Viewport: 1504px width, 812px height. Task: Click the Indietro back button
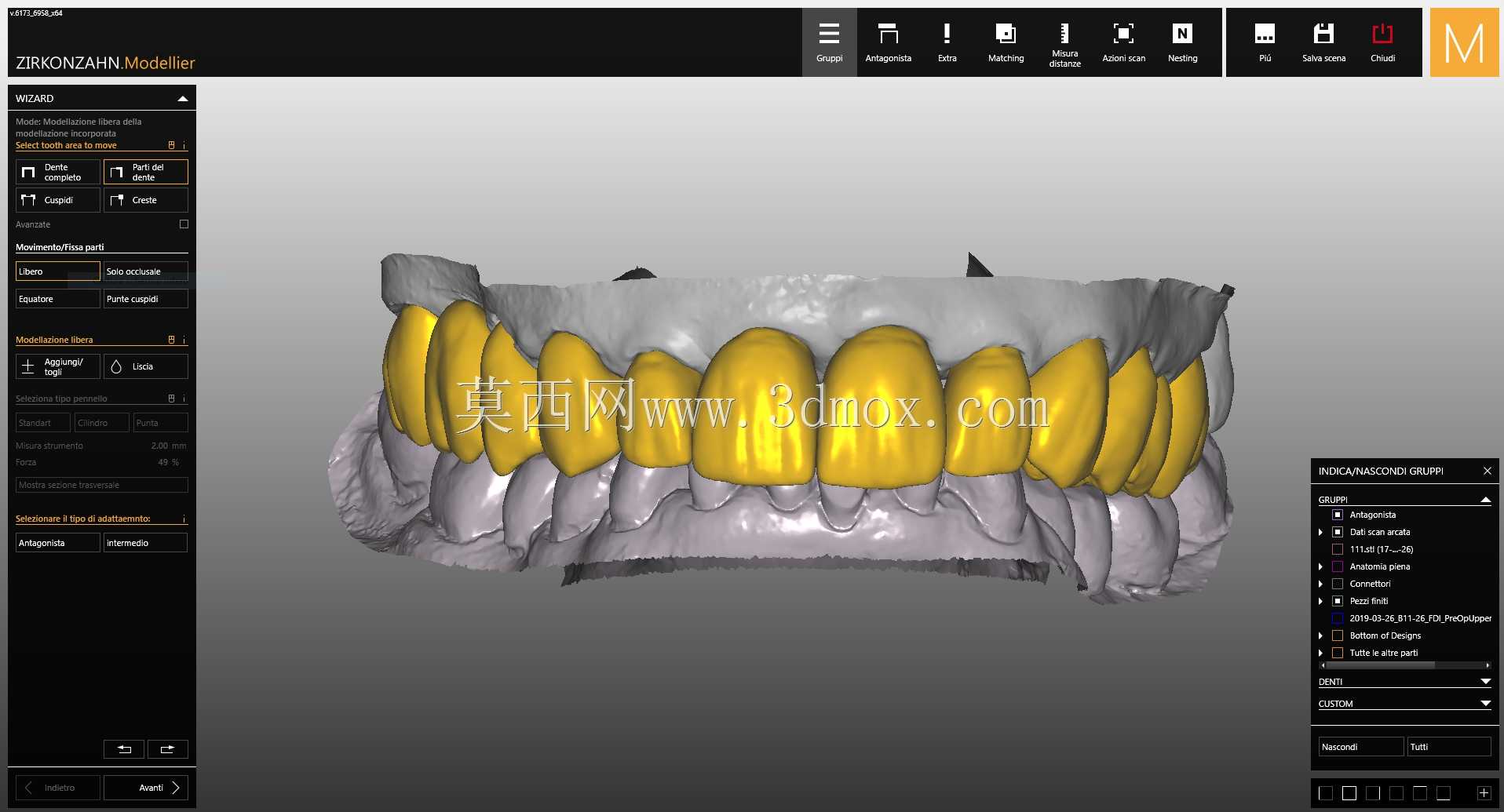click(x=58, y=788)
